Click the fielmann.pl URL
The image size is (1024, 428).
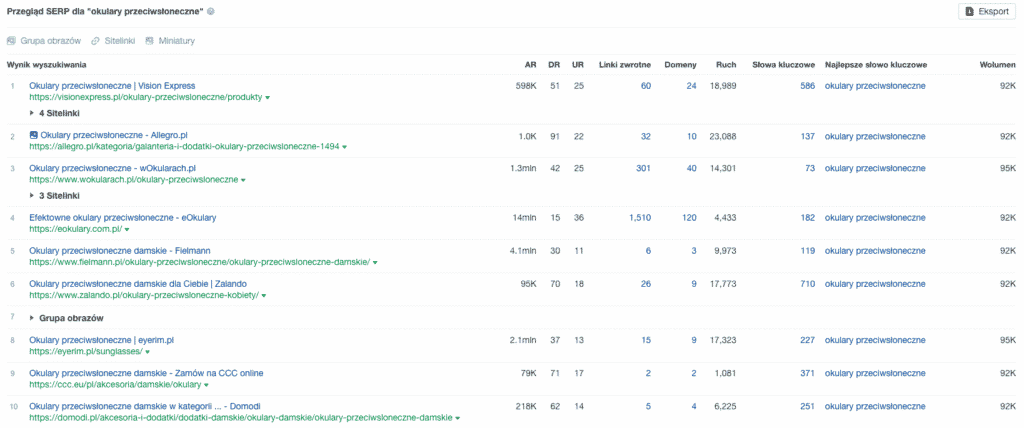[x=200, y=262]
